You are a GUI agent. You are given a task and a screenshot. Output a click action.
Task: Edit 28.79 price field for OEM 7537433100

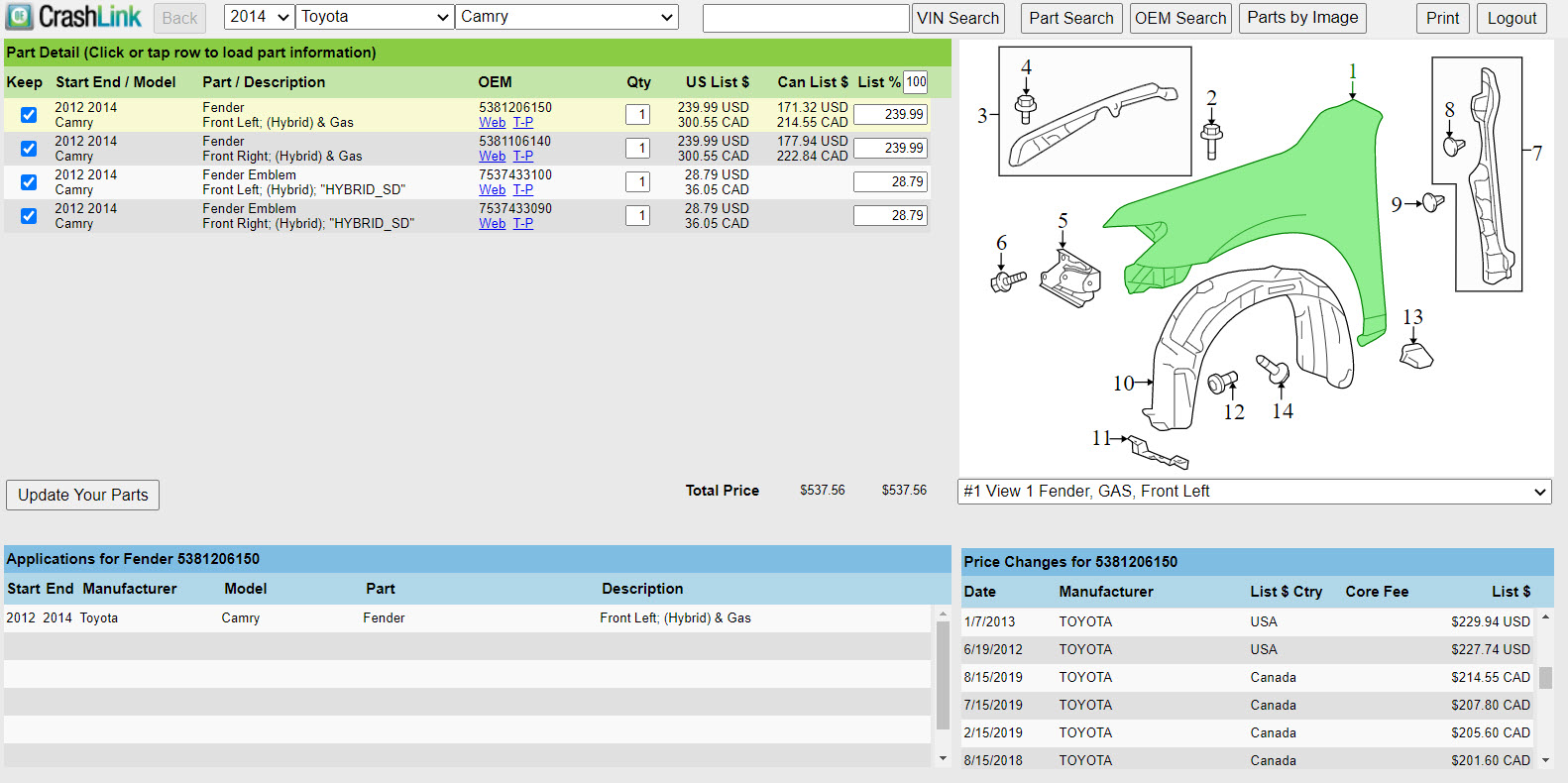coord(890,182)
